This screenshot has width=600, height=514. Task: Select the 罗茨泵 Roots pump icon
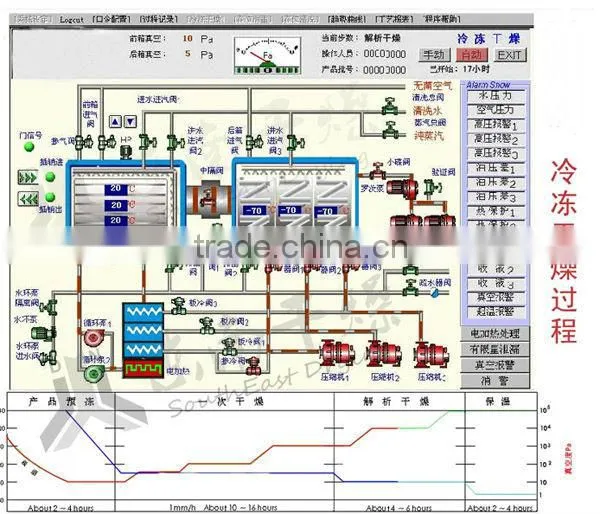(x=402, y=188)
